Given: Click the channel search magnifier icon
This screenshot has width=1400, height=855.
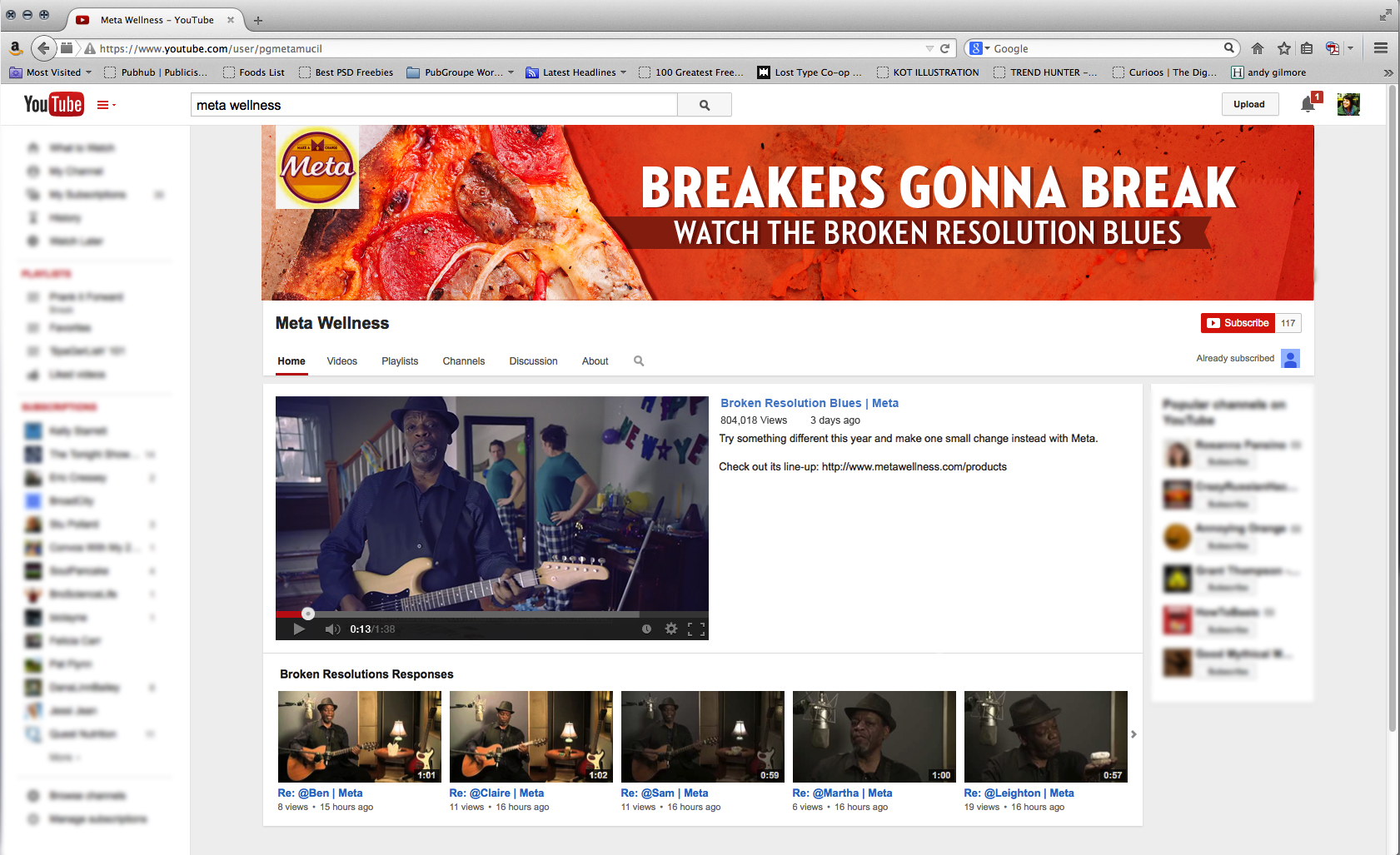Looking at the screenshot, I should (639, 361).
